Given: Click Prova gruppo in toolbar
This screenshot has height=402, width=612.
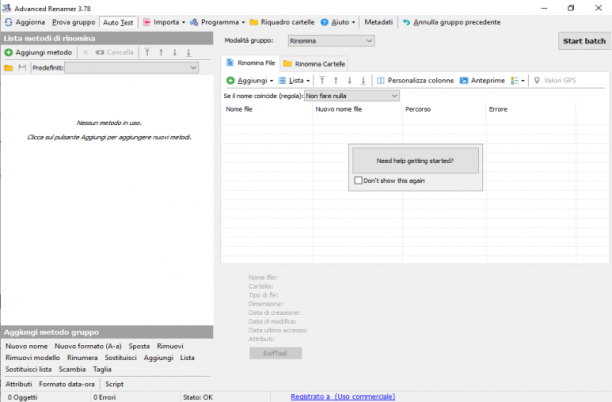Looking at the screenshot, I should point(74,22).
